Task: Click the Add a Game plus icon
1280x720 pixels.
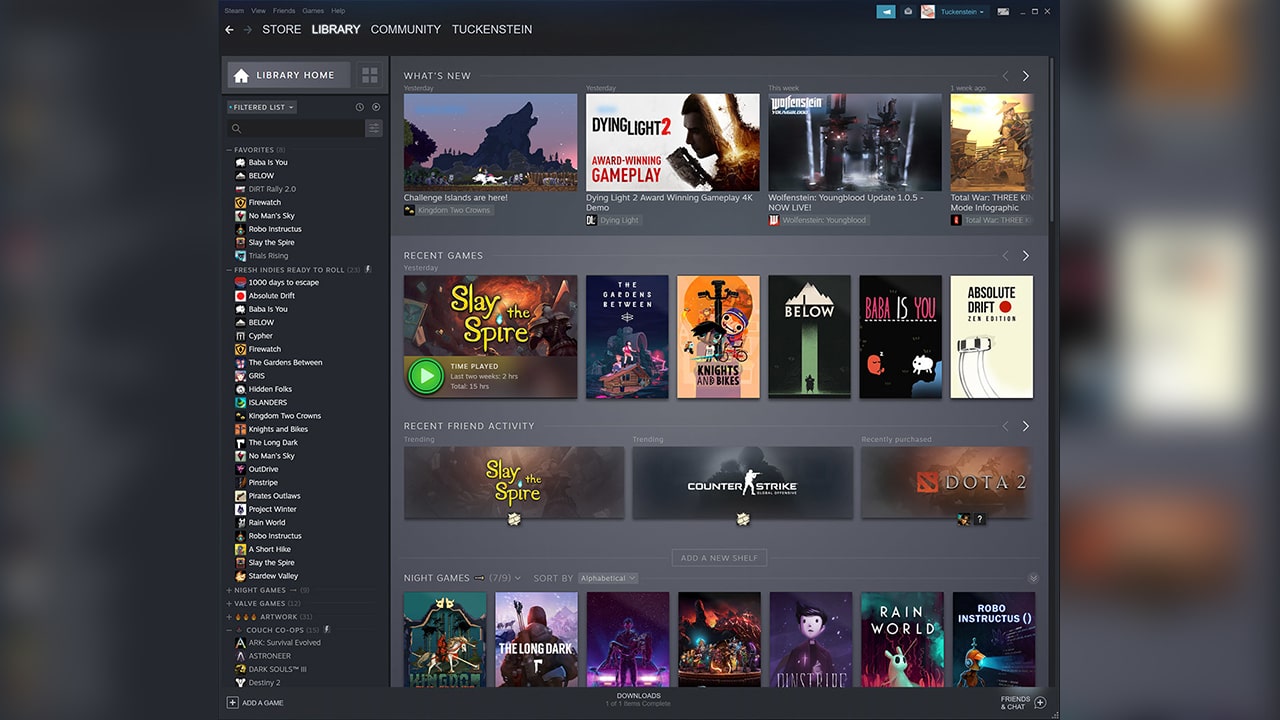Action: tap(233, 703)
